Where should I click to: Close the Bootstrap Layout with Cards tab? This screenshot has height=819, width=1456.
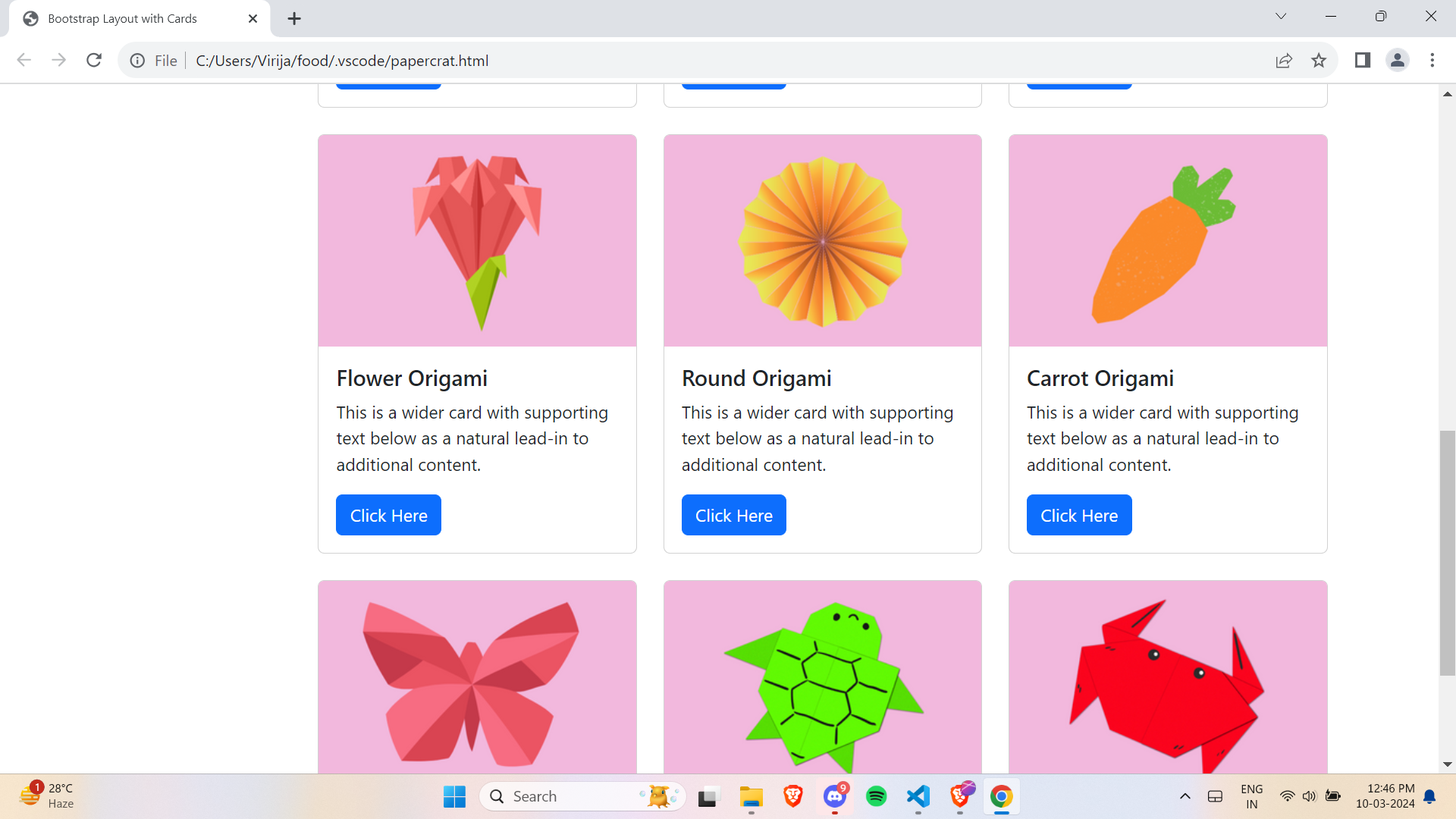[253, 19]
